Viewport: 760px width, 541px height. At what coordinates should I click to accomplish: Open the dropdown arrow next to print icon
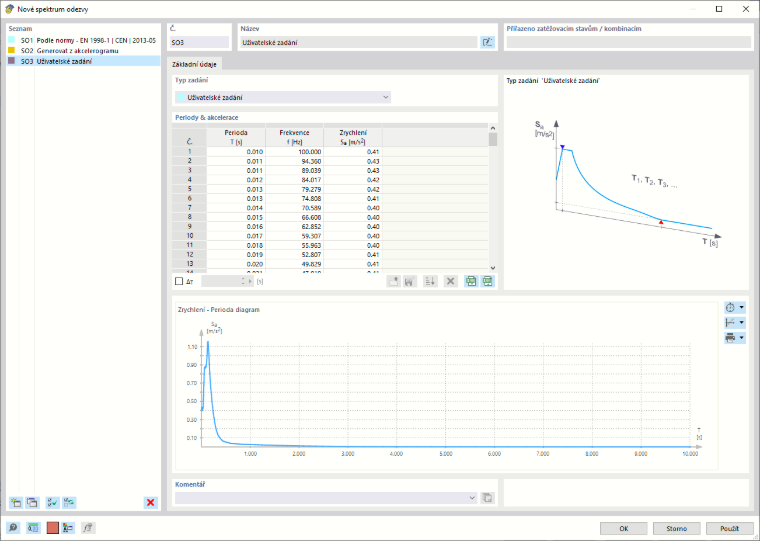click(742, 338)
